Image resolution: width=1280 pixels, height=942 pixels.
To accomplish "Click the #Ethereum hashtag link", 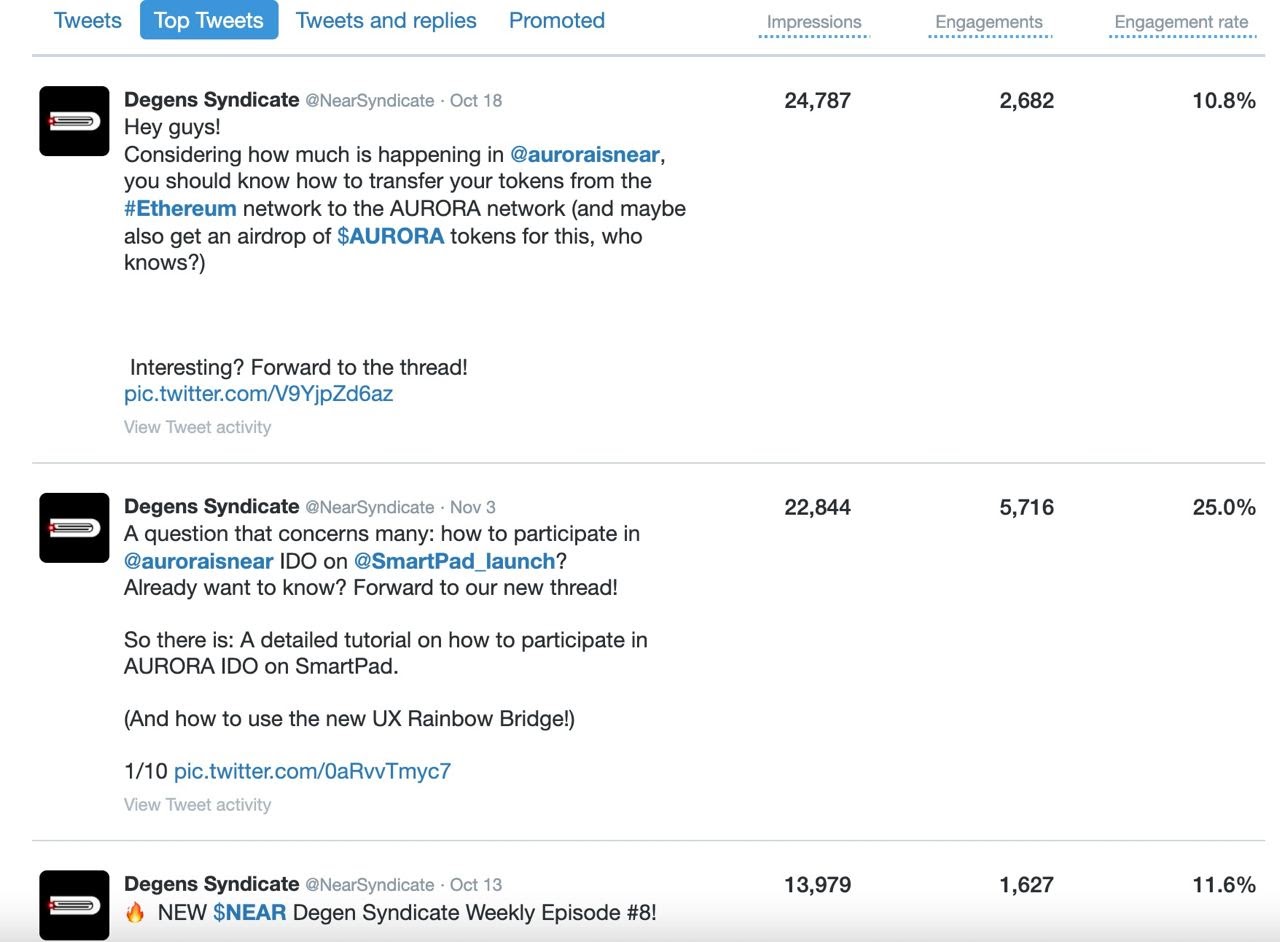I will [x=180, y=209].
